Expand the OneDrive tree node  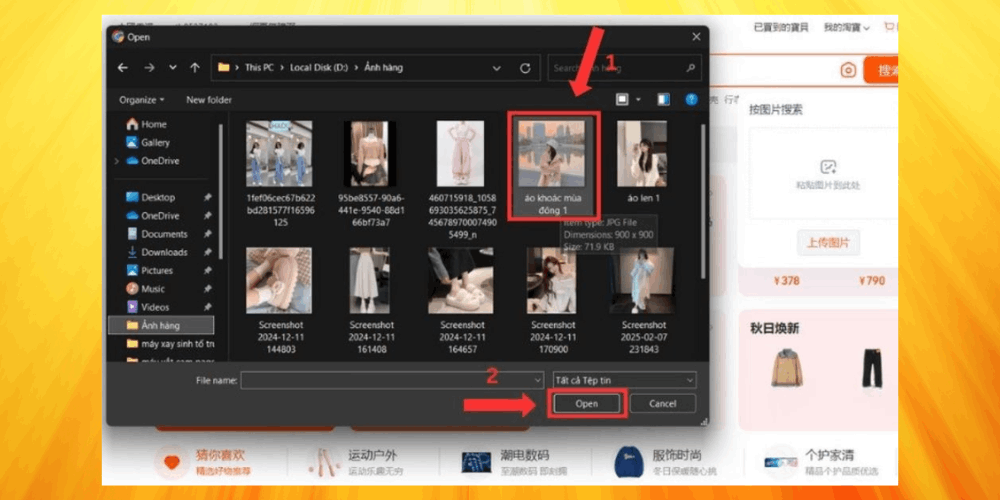coord(116,161)
